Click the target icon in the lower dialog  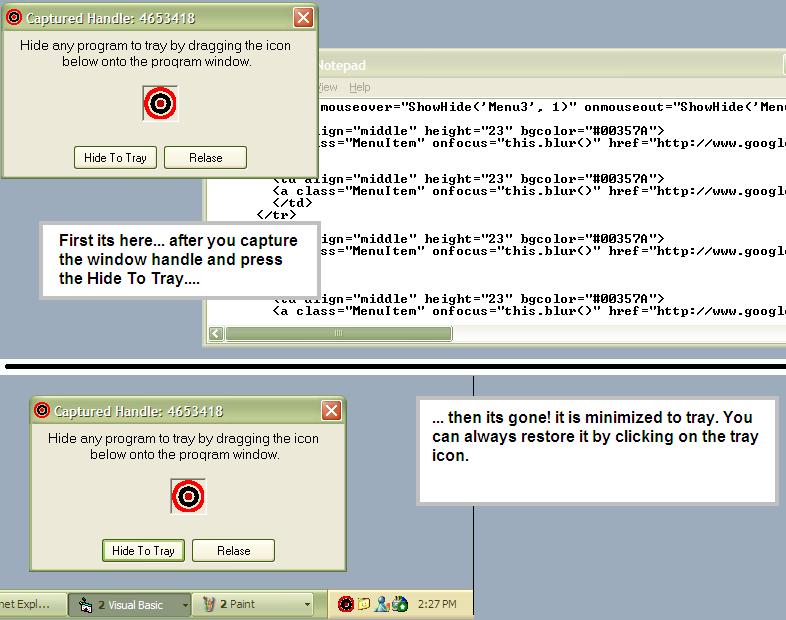187,496
